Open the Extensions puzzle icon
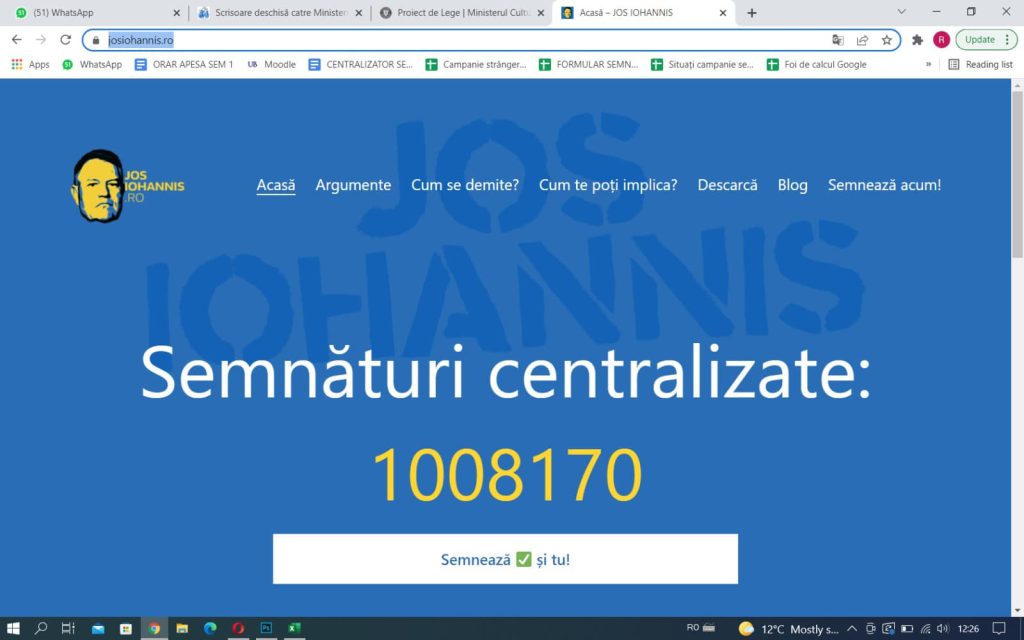The height and width of the screenshot is (640, 1024). click(x=918, y=40)
